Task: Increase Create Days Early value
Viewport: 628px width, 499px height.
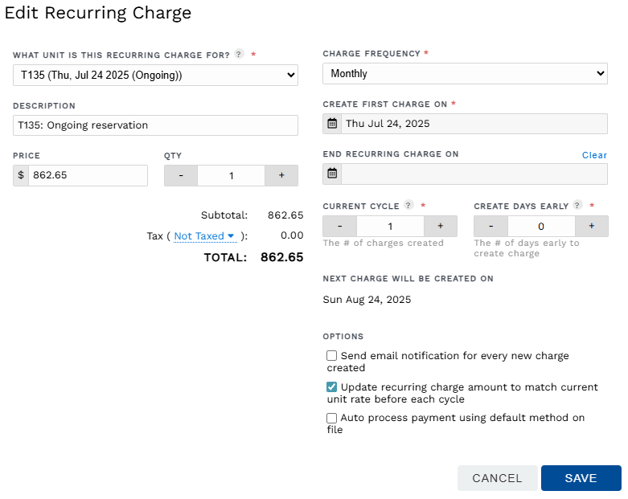Action: tap(592, 226)
